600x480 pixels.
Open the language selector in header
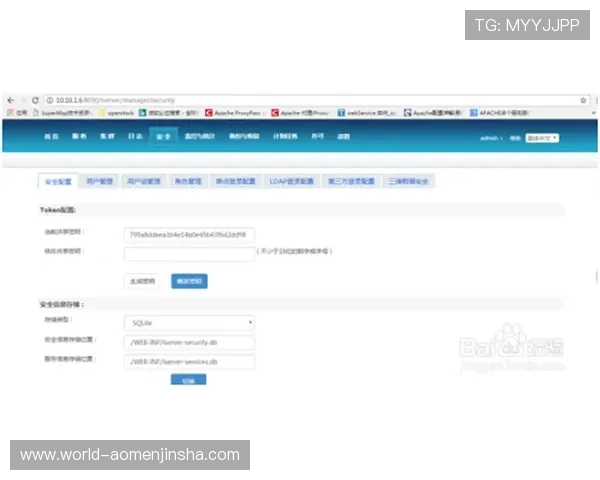pyautogui.click(x=542, y=137)
